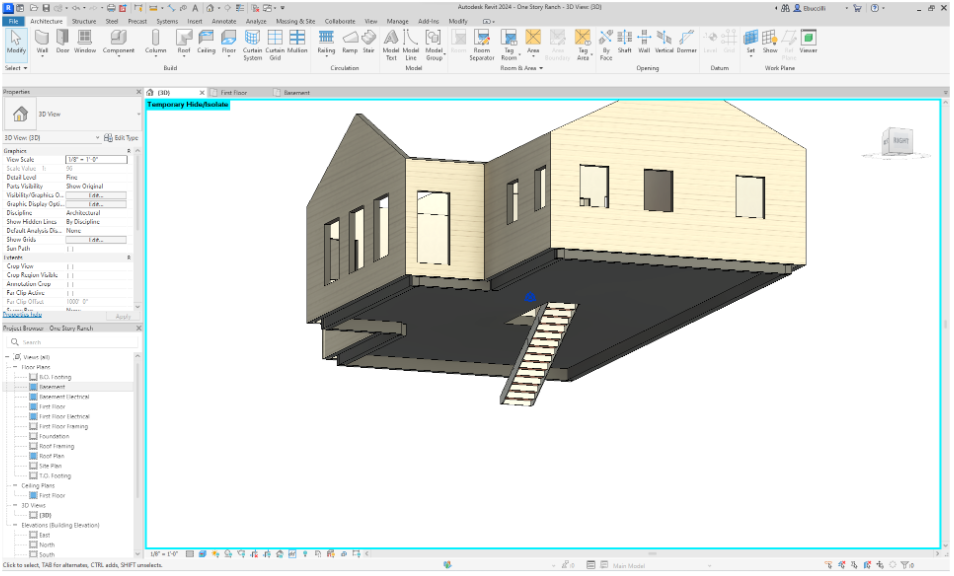Open Temporary Hide/Isolate in view control bar
The height and width of the screenshot is (576, 954).
point(291,552)
